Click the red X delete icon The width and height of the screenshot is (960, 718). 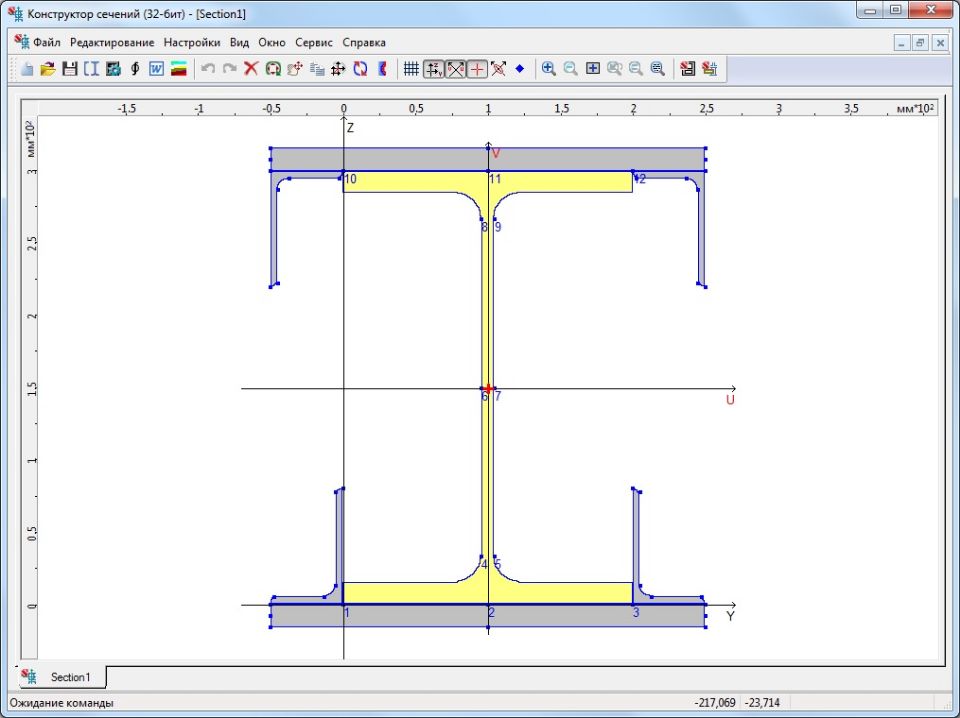pos(251,69)
